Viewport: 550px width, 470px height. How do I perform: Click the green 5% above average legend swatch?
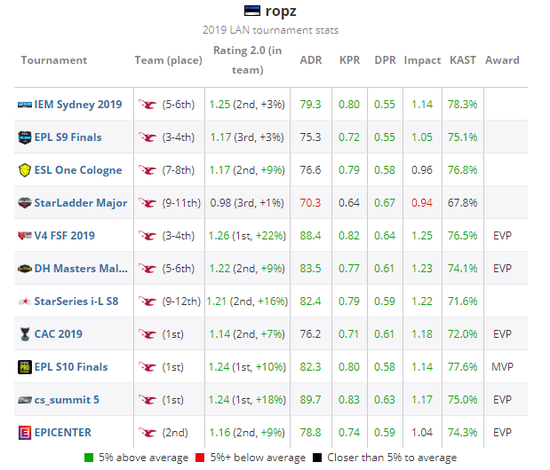coord(89,458)
